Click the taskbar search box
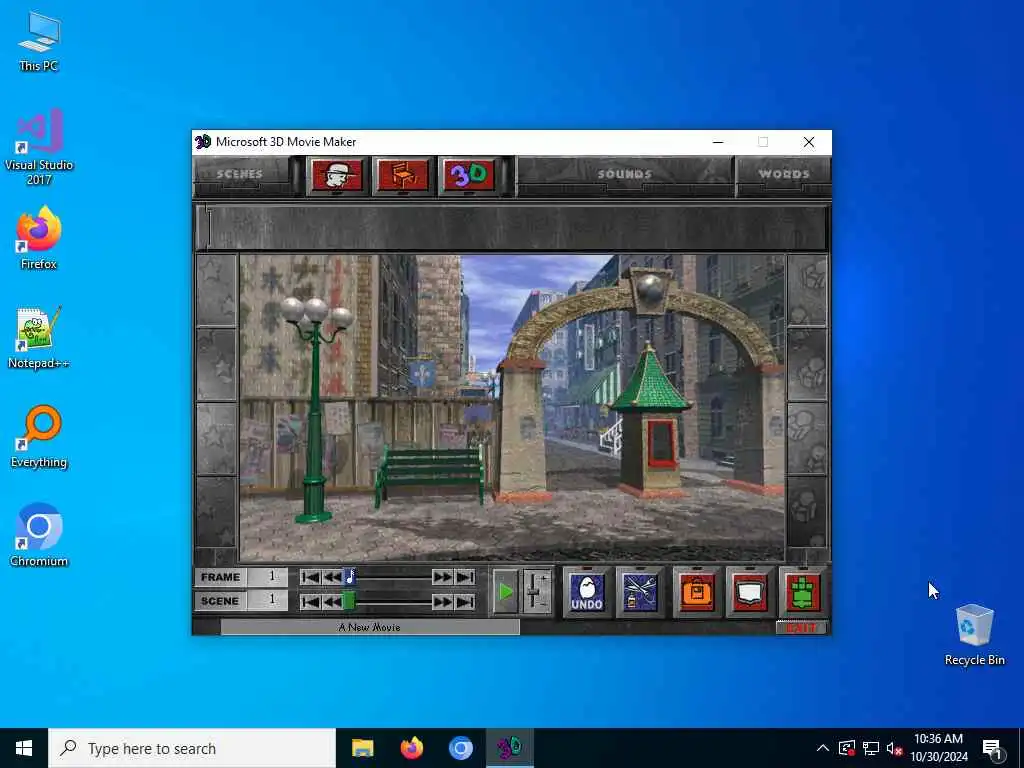This screenshot has width=1024, height=768. [x=192, y=748]
